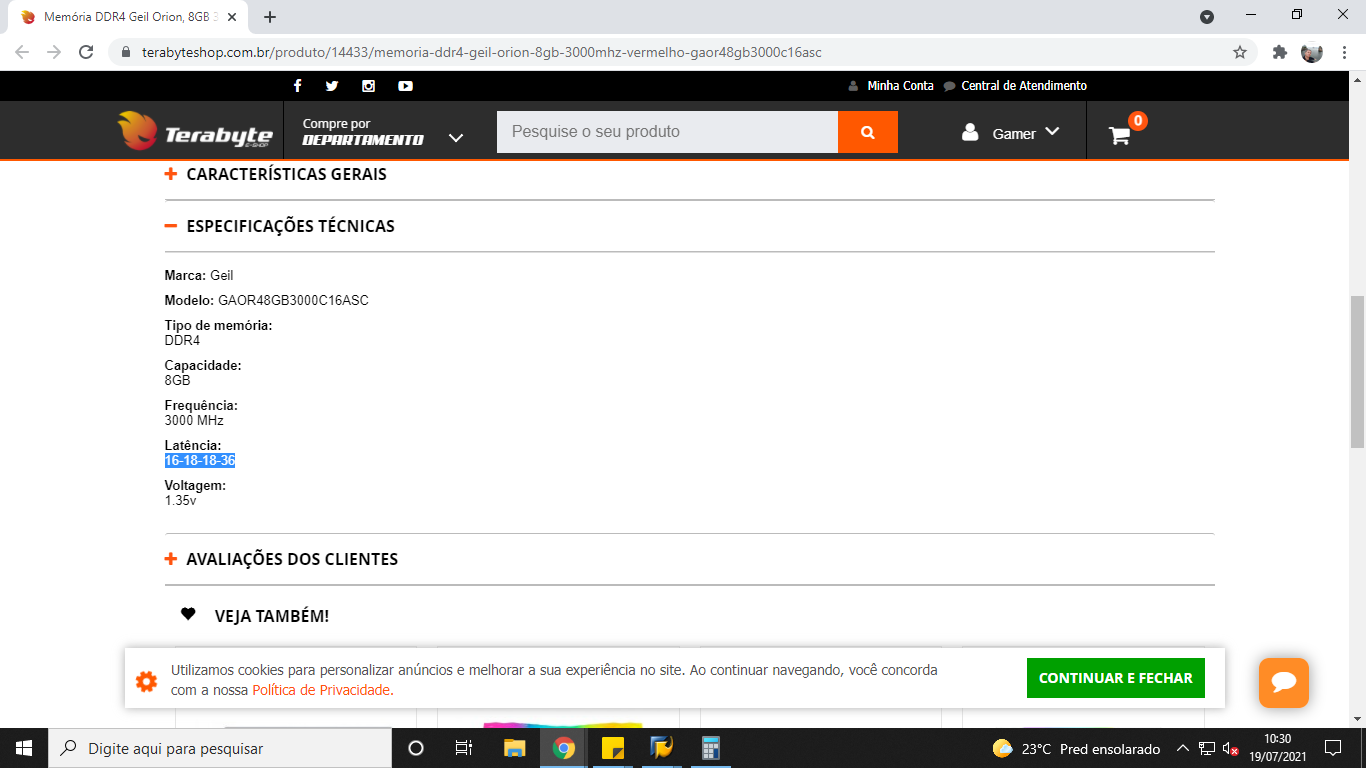Screen dimensions: 1366x768
Task: Click the Veja Também heading
Action: [x=271, y=616]
